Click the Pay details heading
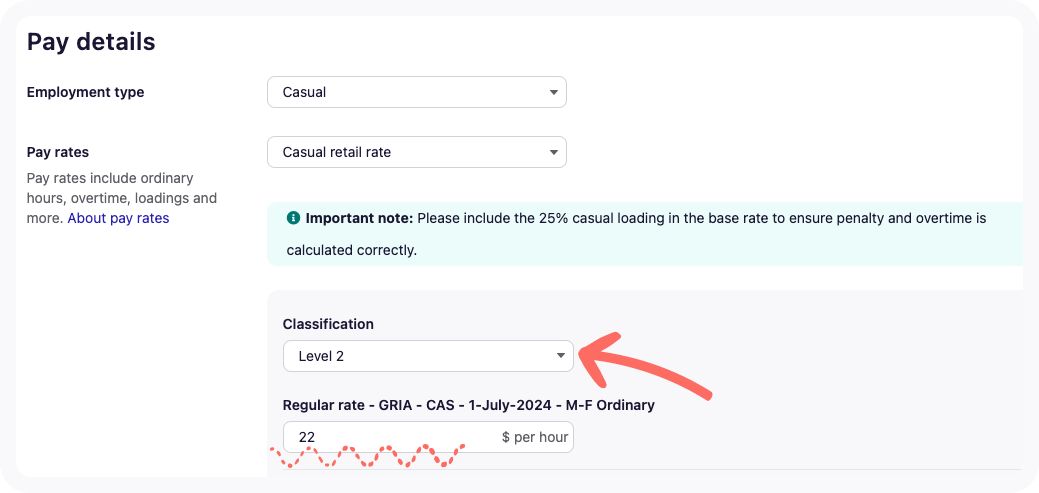Image resolution: width=1039 pixels, height=493 pixels. pos(91,42)
